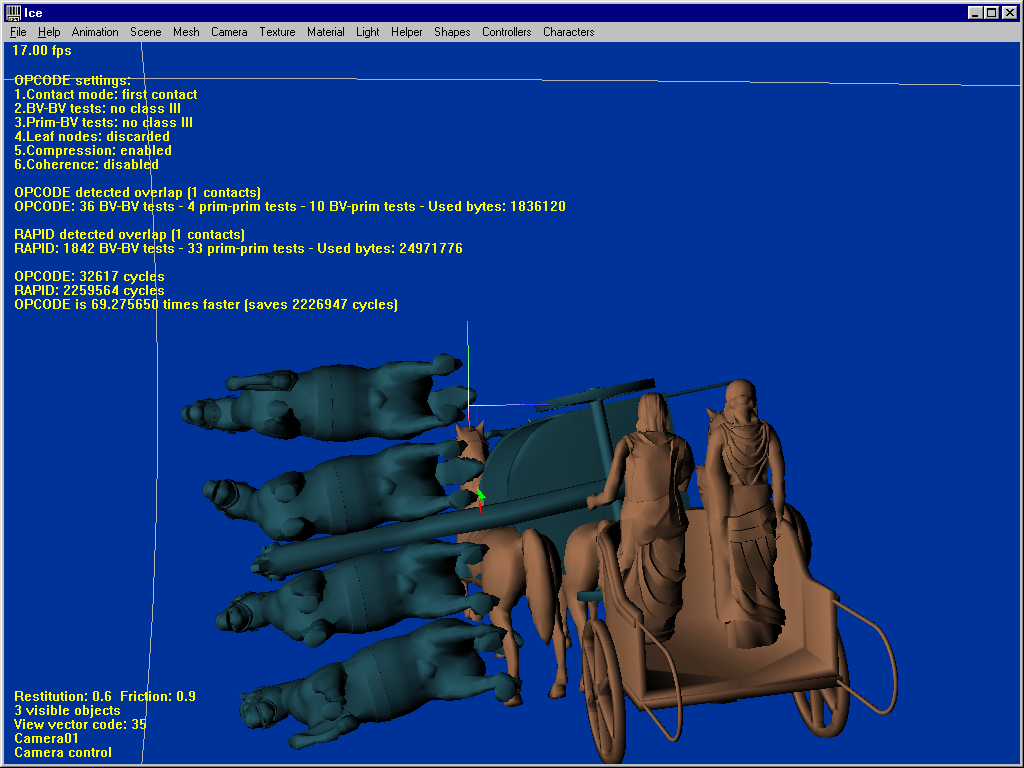The image size is (1024, 768).
Task: Click '2.BV-BV tests: no class III' line
Action: point(97,108)
